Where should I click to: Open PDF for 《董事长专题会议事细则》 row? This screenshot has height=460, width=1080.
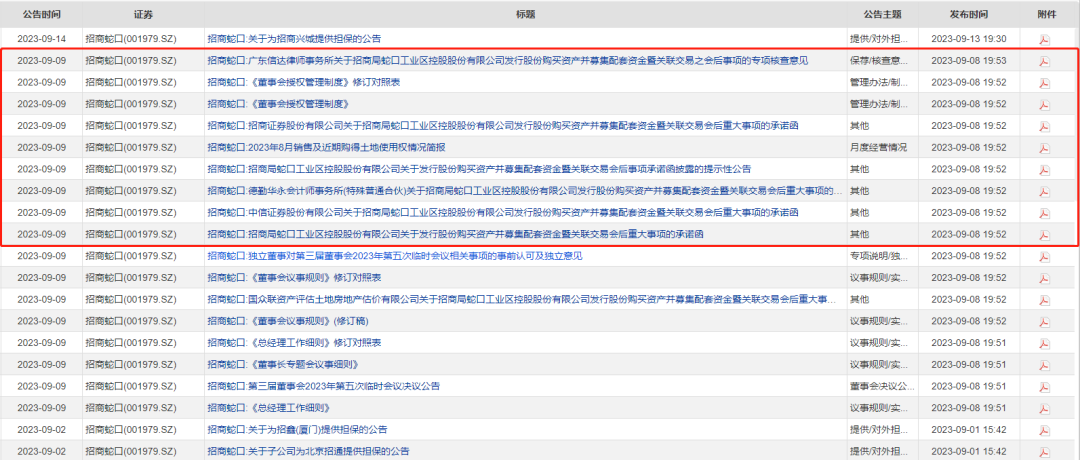[x=1044, y=365]
